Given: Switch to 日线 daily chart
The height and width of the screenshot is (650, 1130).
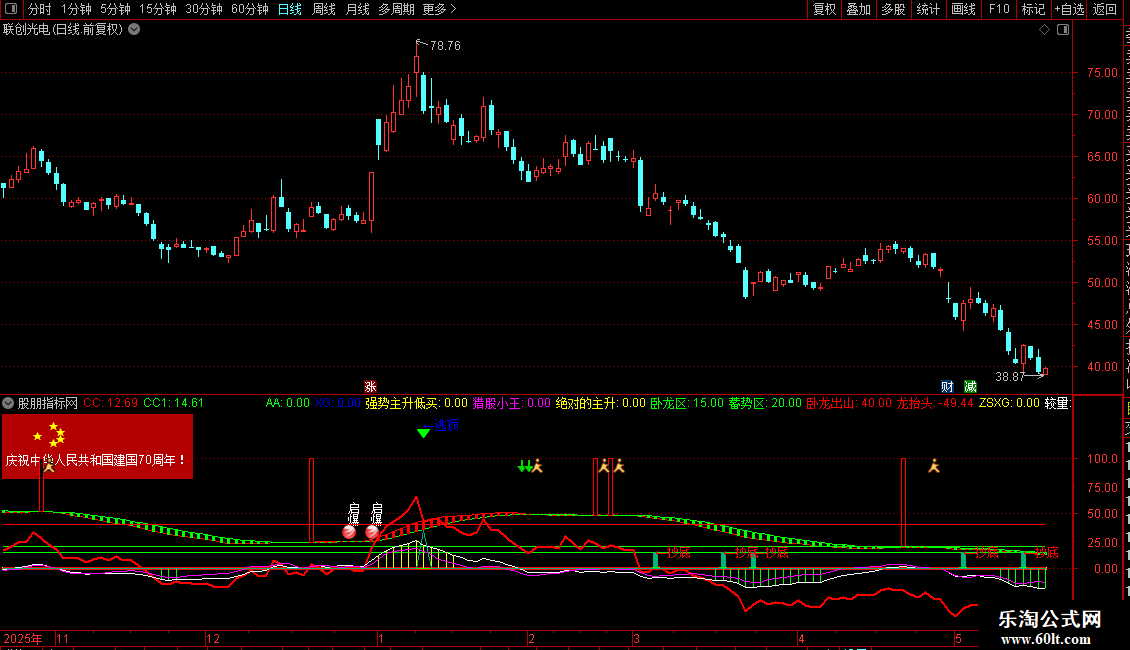Looking at the screenshot, I should (290, 9).
